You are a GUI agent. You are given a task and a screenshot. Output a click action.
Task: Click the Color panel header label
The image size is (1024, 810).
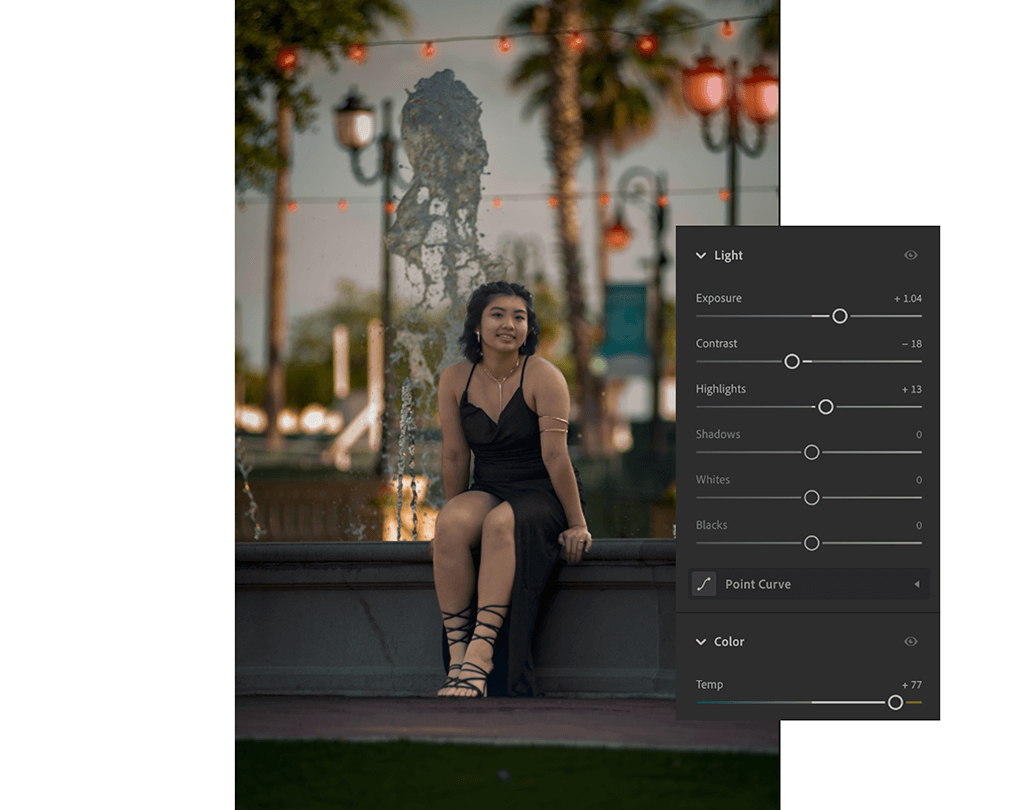tap(731, 641)
